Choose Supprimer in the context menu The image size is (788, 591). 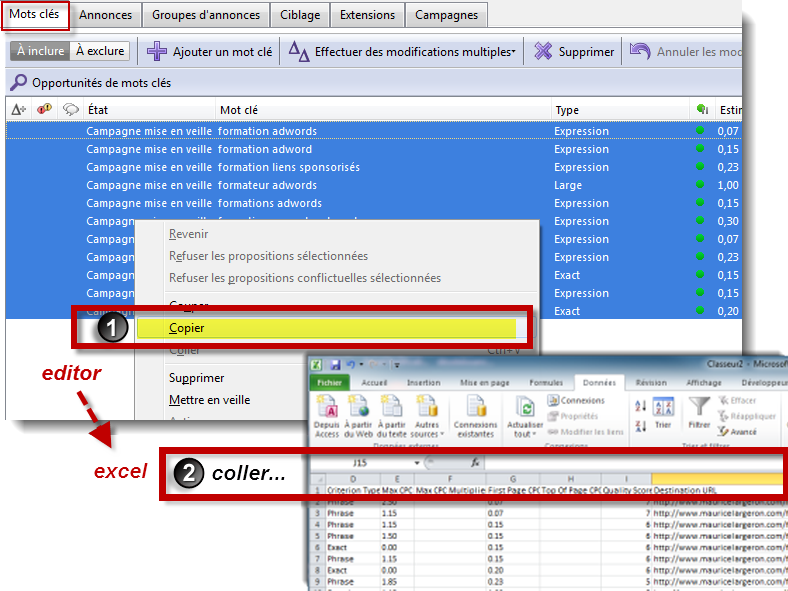196,377
